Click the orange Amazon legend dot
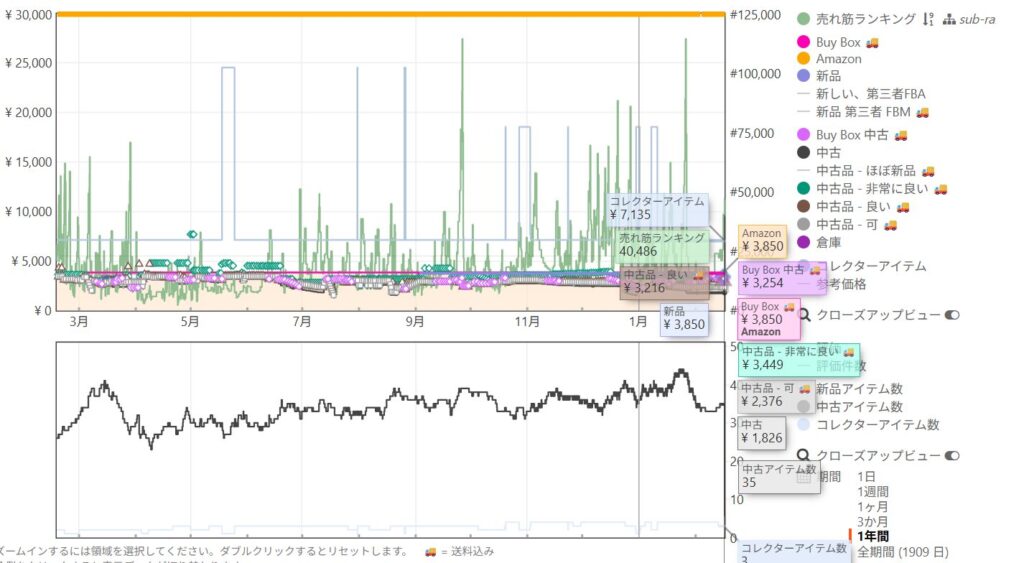1024x563 pixels. pos(803,59)
